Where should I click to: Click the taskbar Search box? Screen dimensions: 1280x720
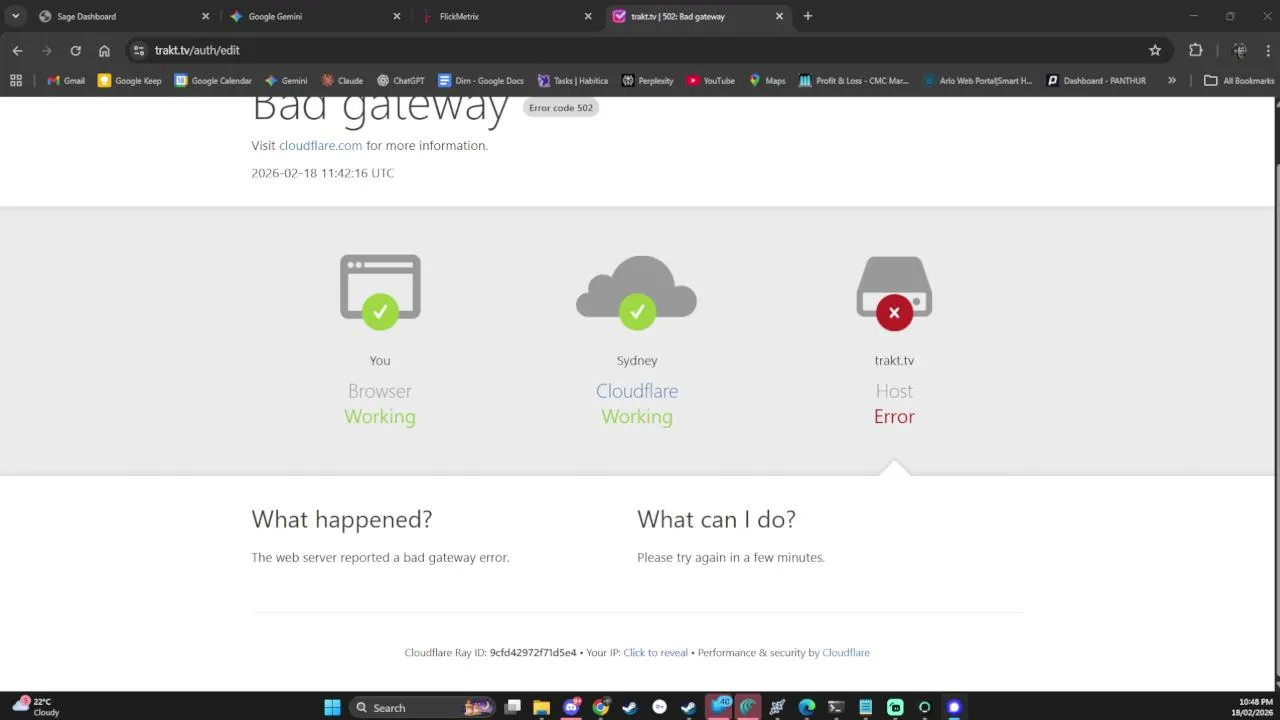point(423,707)
